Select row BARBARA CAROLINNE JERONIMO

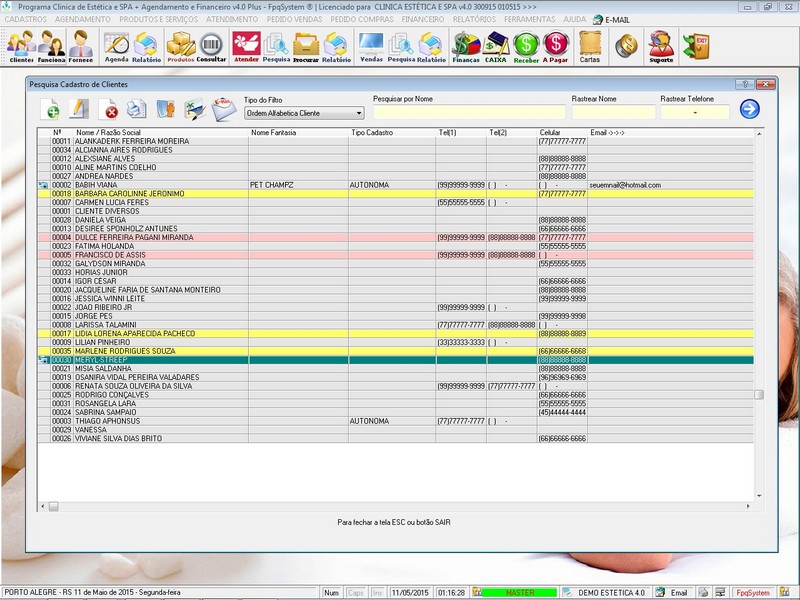[396, 194]
